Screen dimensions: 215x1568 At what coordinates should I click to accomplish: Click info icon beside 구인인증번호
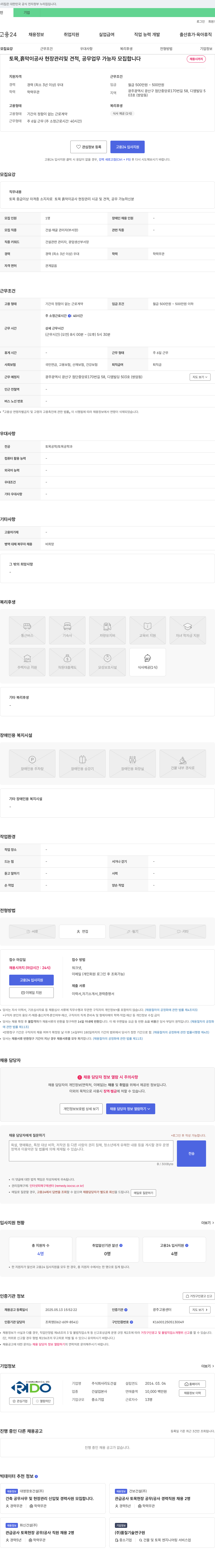tap(132, 1322)
